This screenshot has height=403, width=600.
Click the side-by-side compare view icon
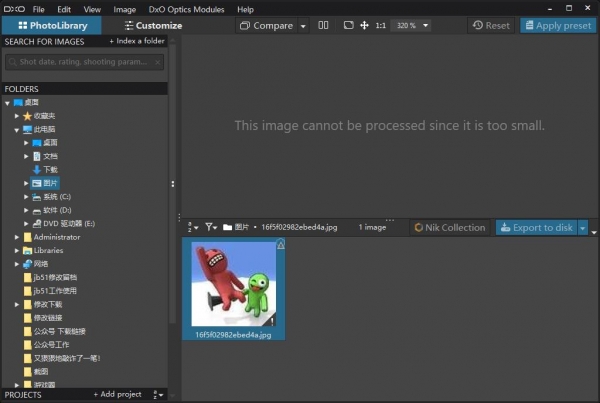coord(323,25)
